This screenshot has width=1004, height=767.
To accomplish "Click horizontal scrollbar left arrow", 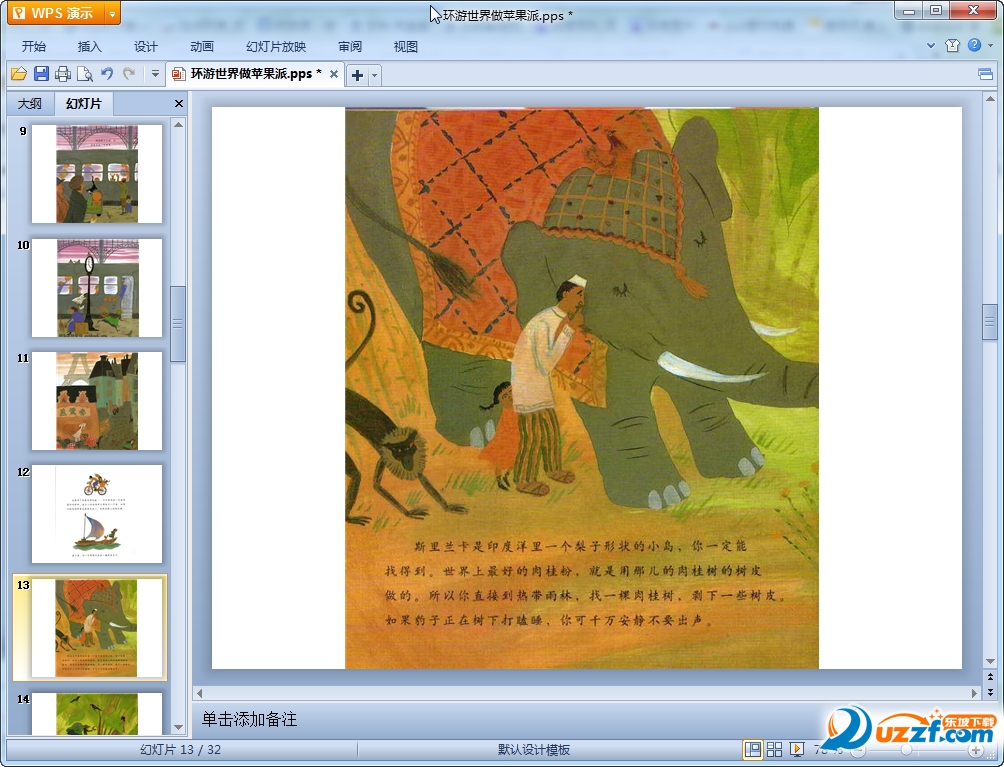I will point(199,693).
